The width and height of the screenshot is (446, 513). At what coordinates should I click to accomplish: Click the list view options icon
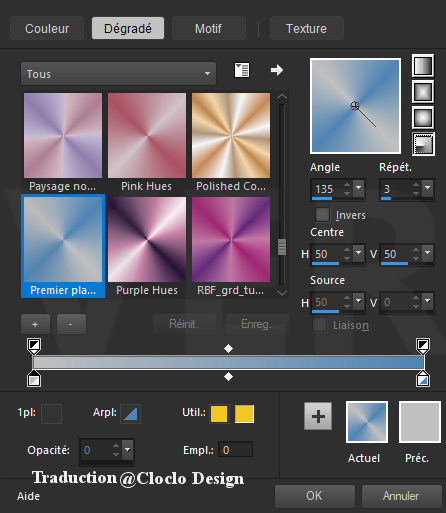[x=242, y=70]
